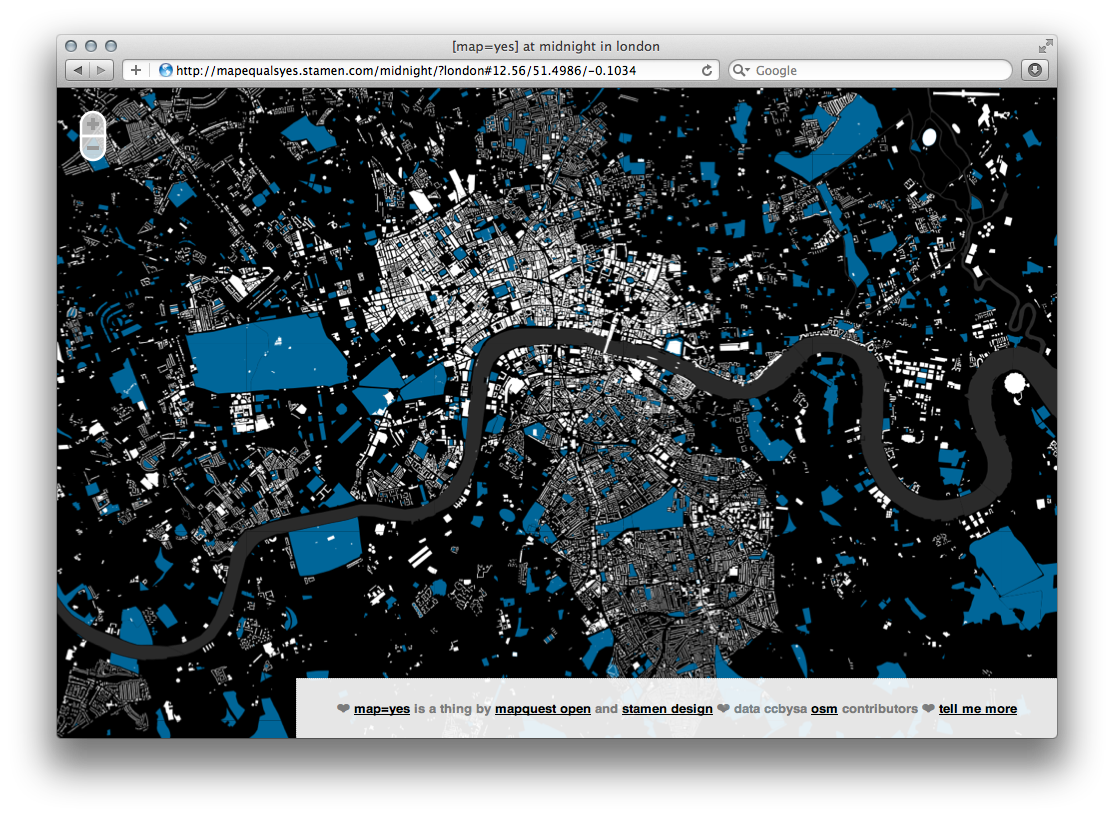
Task: Click the globe favicon in the address bar
Action: [166, 70]
